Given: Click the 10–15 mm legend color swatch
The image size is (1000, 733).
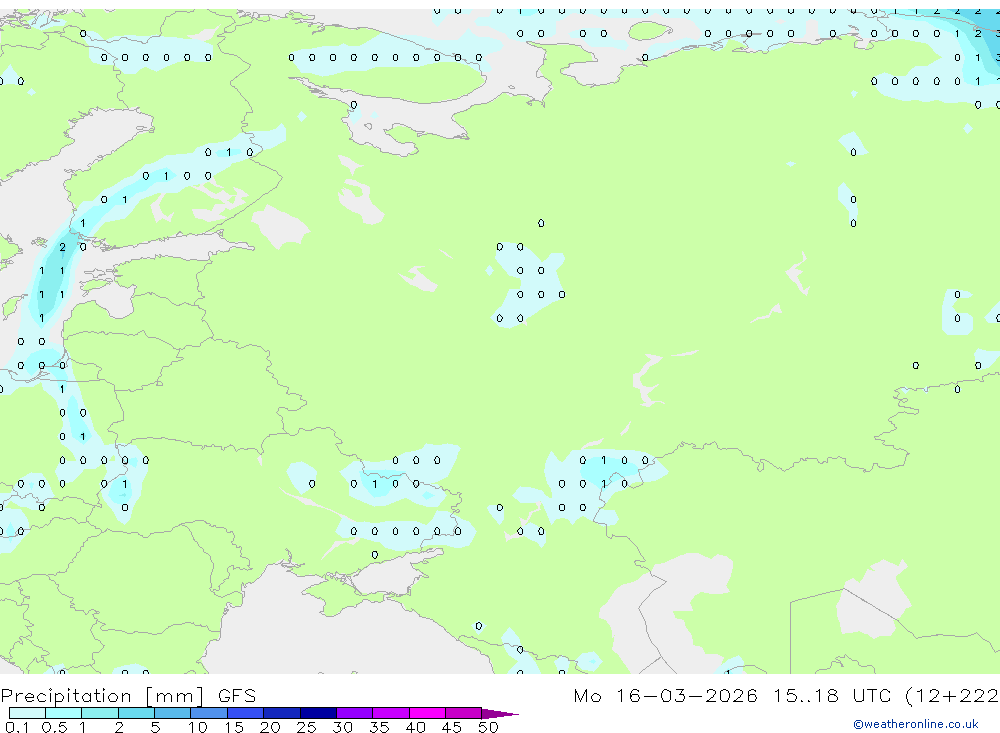Looking at the screenshot, I should 209,713.
